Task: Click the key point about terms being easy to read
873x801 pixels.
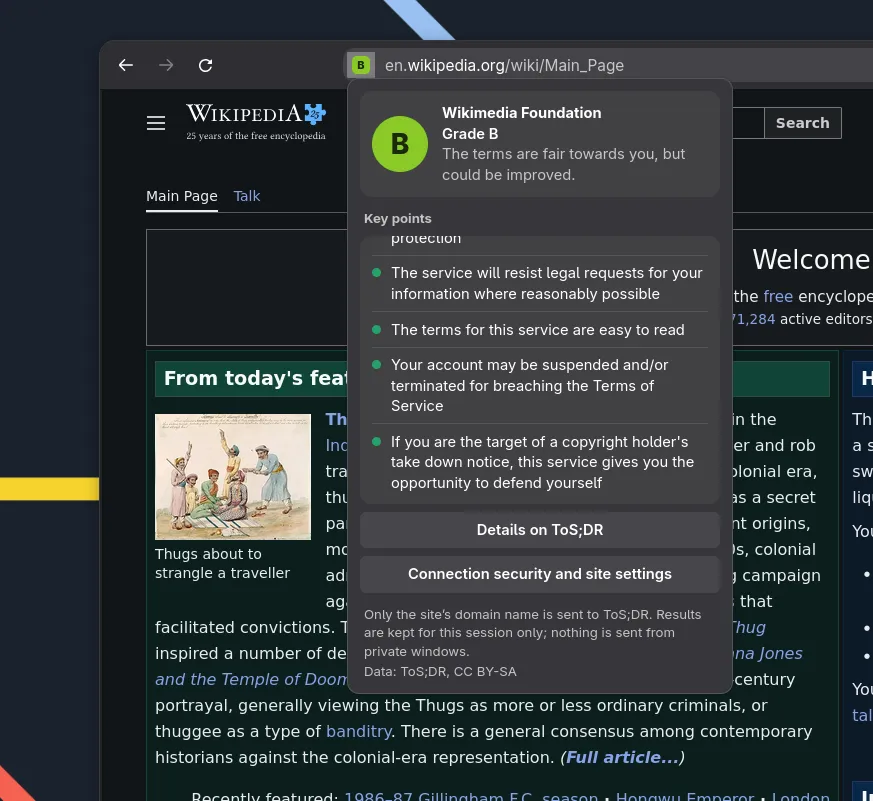Action: tap(540, 330)
